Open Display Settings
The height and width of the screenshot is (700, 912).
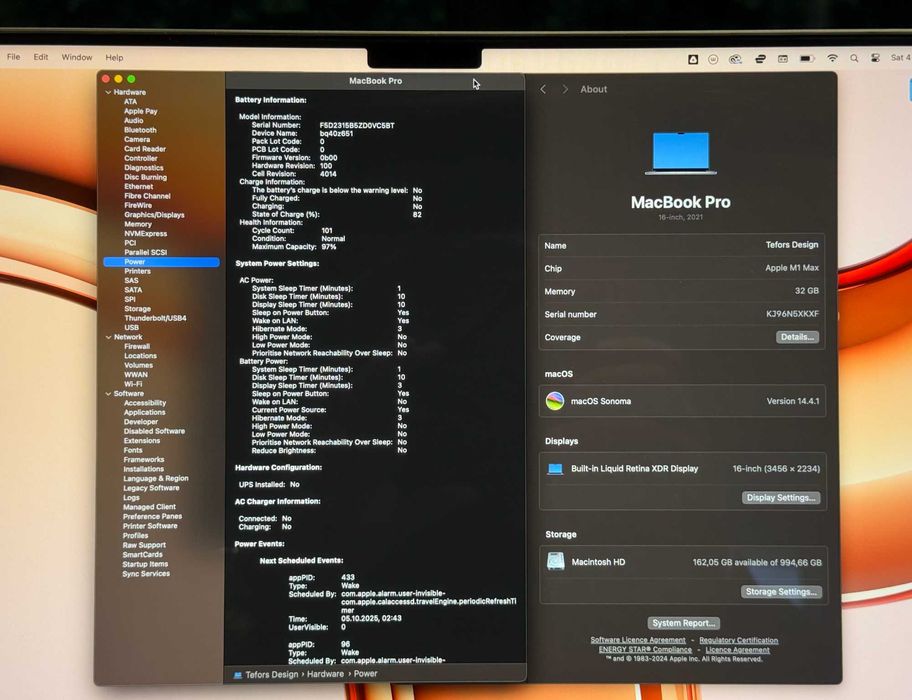point(781,498)
